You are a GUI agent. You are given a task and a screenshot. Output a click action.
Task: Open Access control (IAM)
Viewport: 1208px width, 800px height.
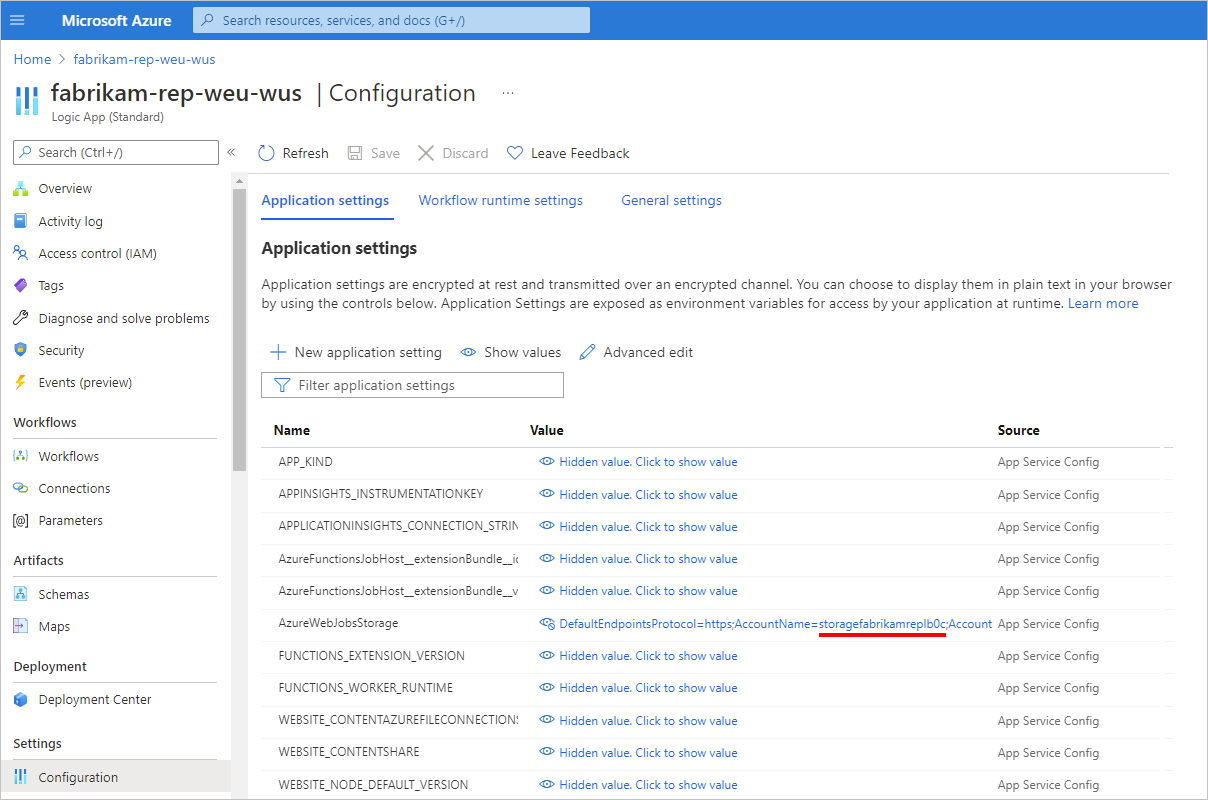[x=90, y=253]
